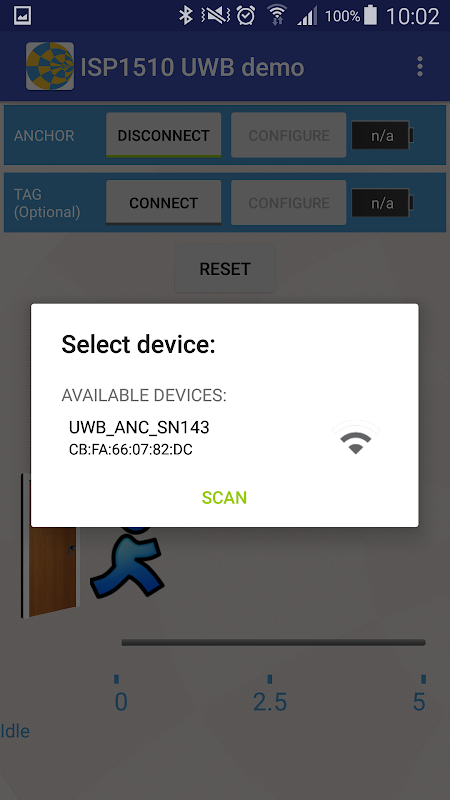Connect the optional tag device

click(x=163, y=203)
